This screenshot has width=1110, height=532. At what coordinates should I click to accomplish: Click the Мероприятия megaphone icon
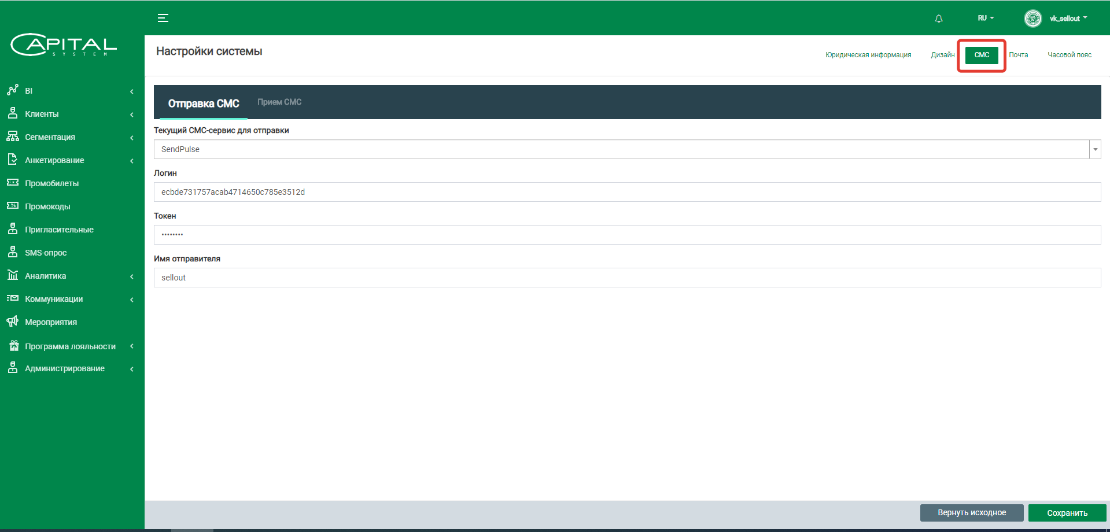[x=11, y=322]
